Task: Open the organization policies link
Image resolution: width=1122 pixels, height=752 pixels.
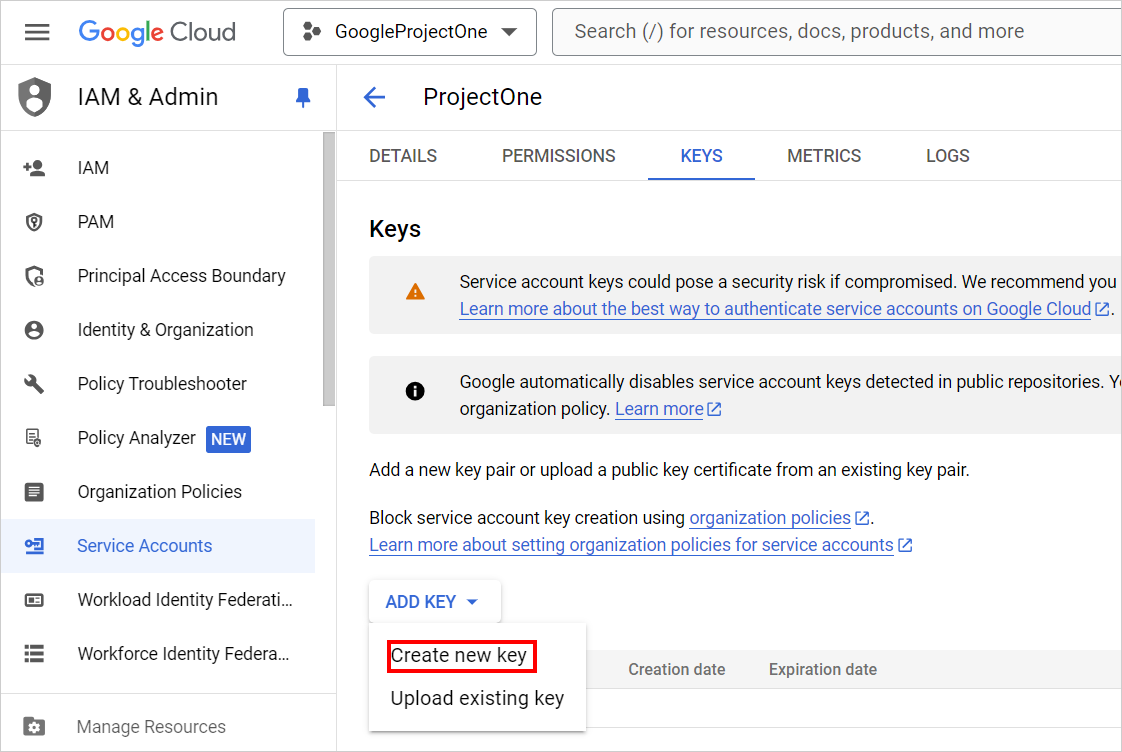Action: (770, 518)
